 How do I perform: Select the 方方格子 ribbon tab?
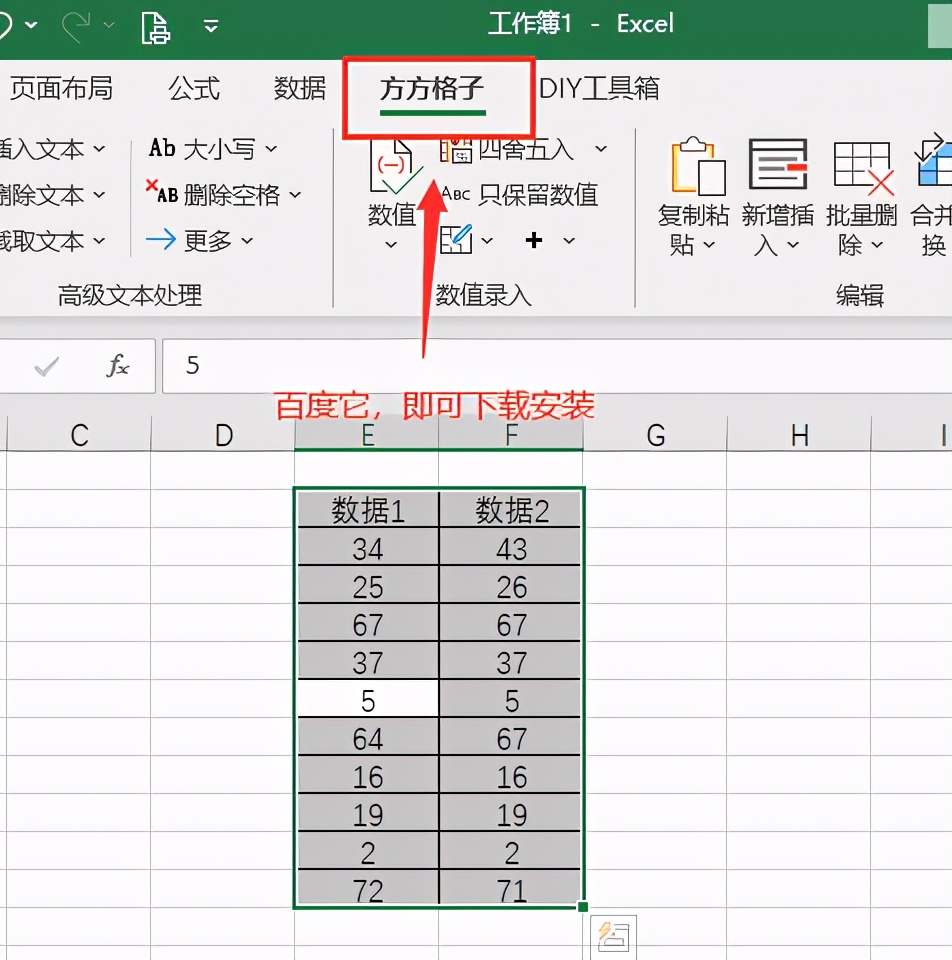(x=432, y=89)
